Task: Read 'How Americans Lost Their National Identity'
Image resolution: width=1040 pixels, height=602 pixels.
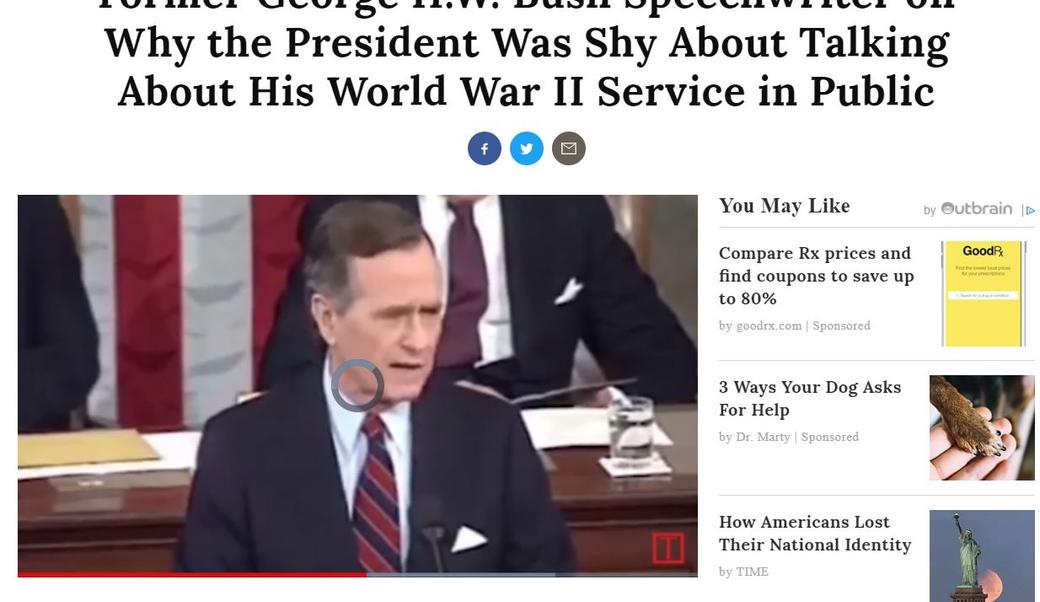Action: (x=815, y=533)
